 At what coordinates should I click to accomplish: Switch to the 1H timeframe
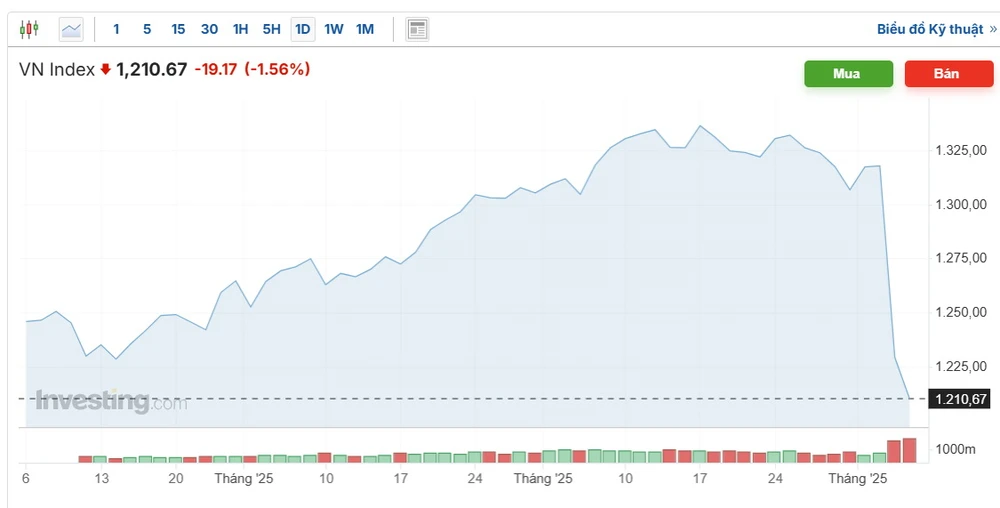tap(240, 29)
